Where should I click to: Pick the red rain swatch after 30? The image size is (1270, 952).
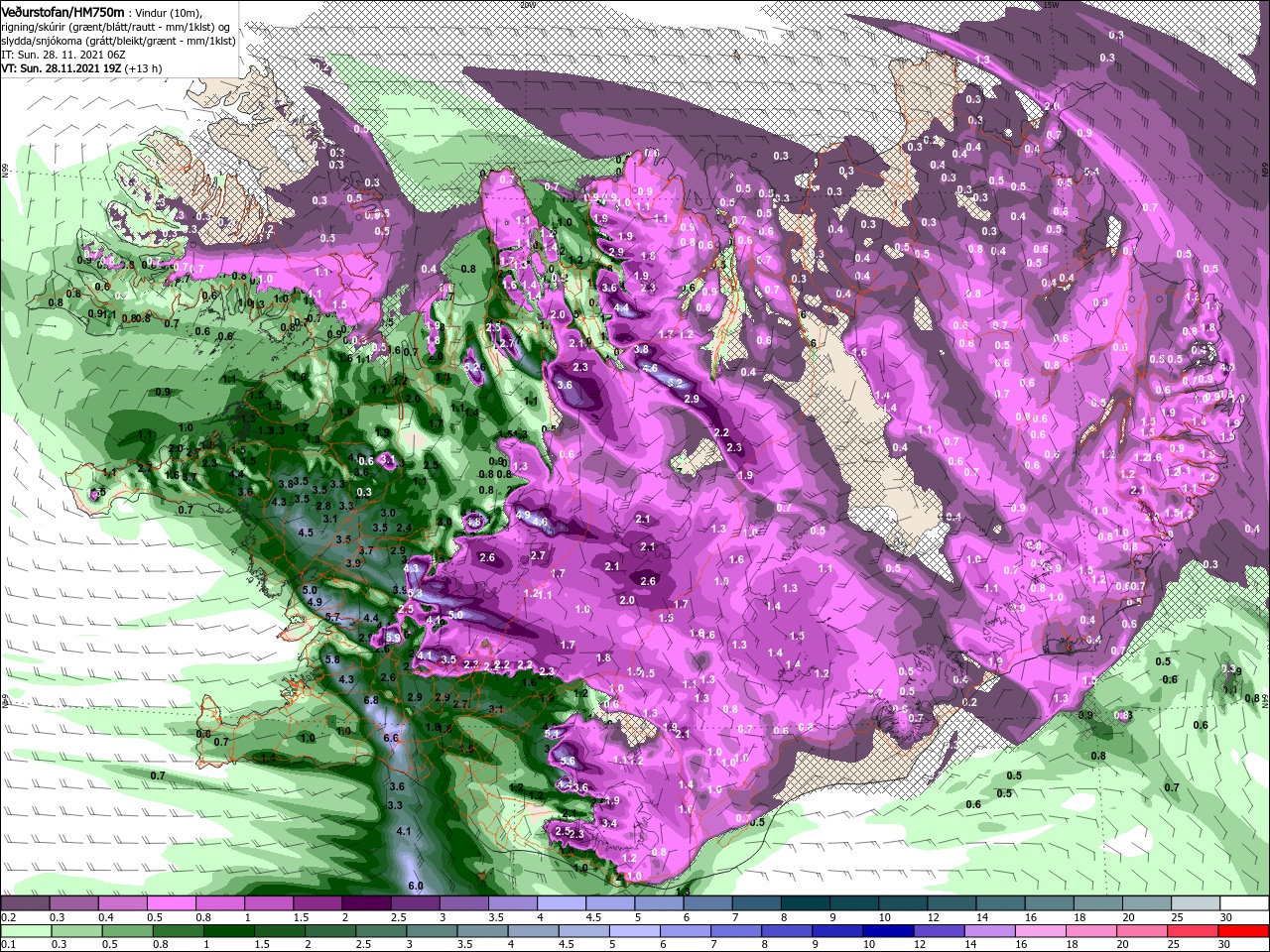[x=1245, y=931]
